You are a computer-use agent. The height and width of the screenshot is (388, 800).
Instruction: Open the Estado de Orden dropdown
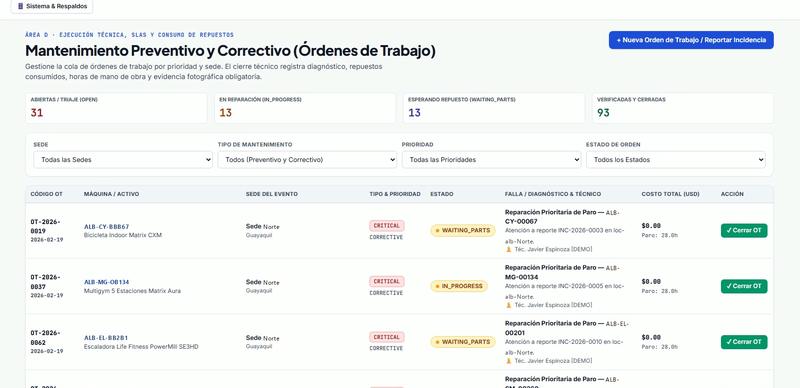(676, 160)
